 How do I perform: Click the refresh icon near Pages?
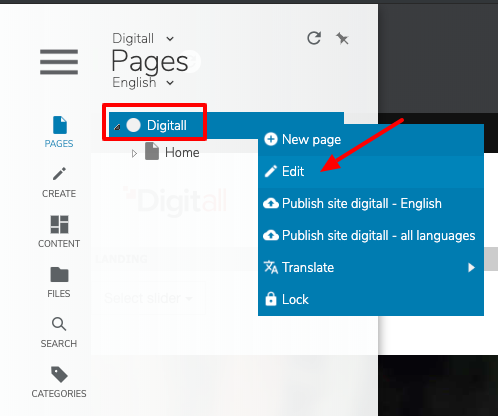pyautogui.click(x=314, y=38)
